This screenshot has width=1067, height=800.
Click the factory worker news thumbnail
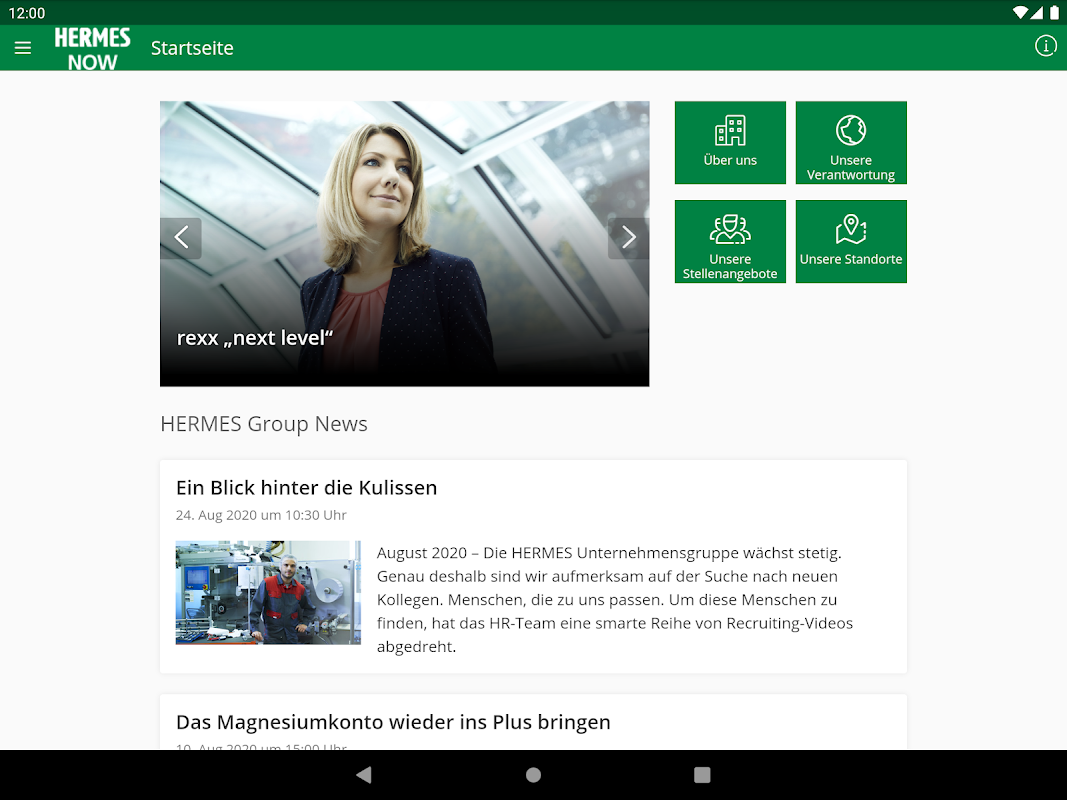pyautogui.click(x=268, y=593)
